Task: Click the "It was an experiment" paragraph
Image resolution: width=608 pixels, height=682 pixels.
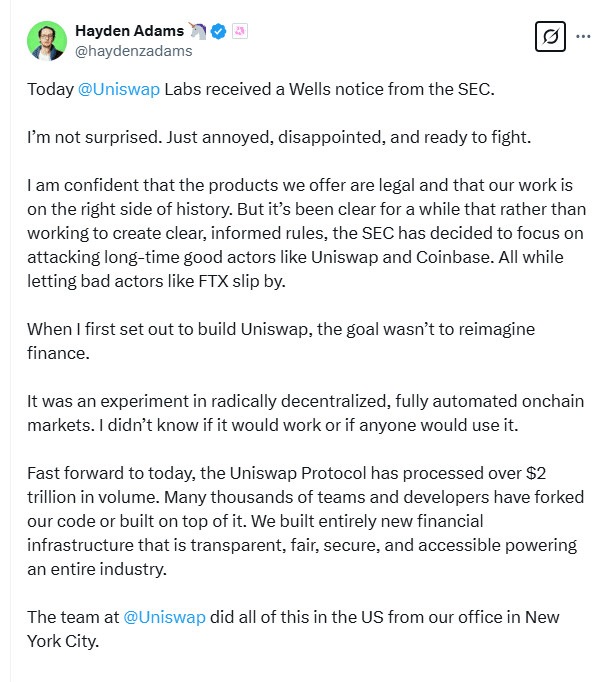Action: (305, 413)
